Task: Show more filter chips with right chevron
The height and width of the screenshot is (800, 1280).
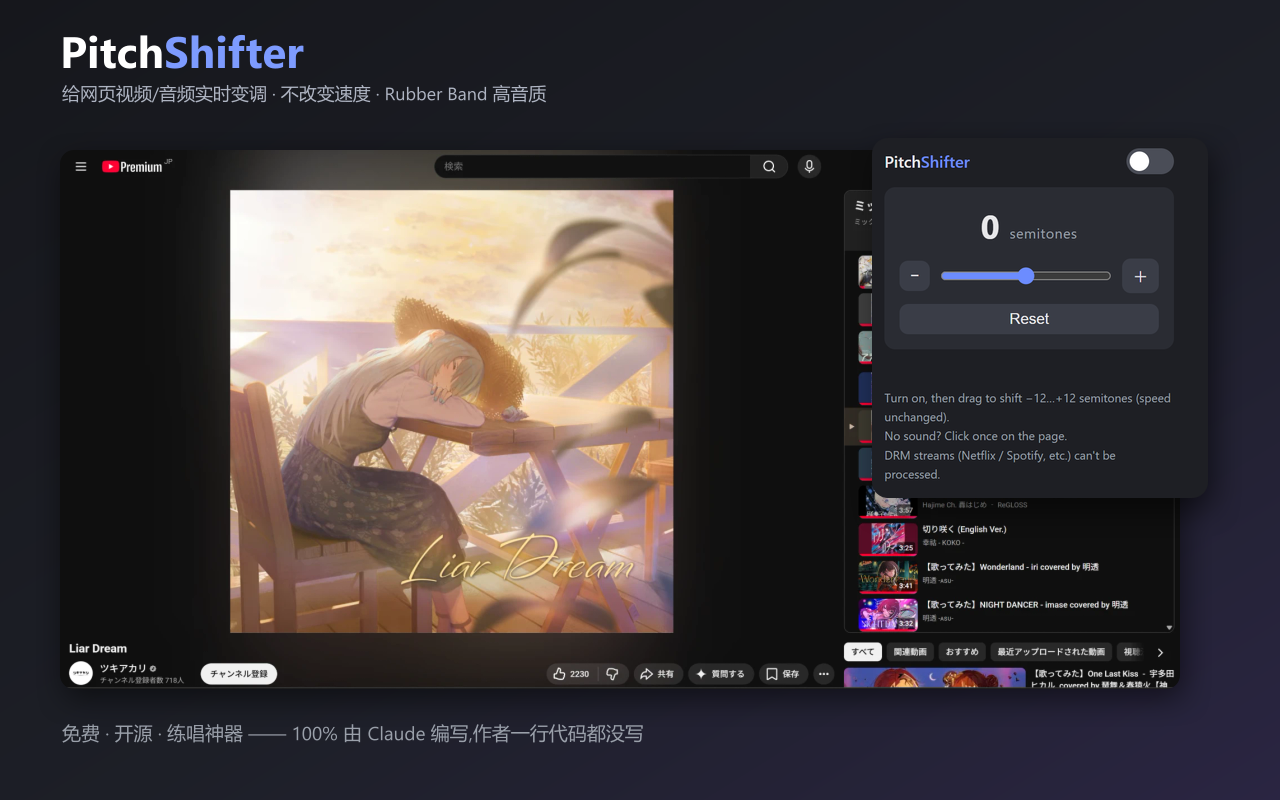Action: tap(1160, 652)
